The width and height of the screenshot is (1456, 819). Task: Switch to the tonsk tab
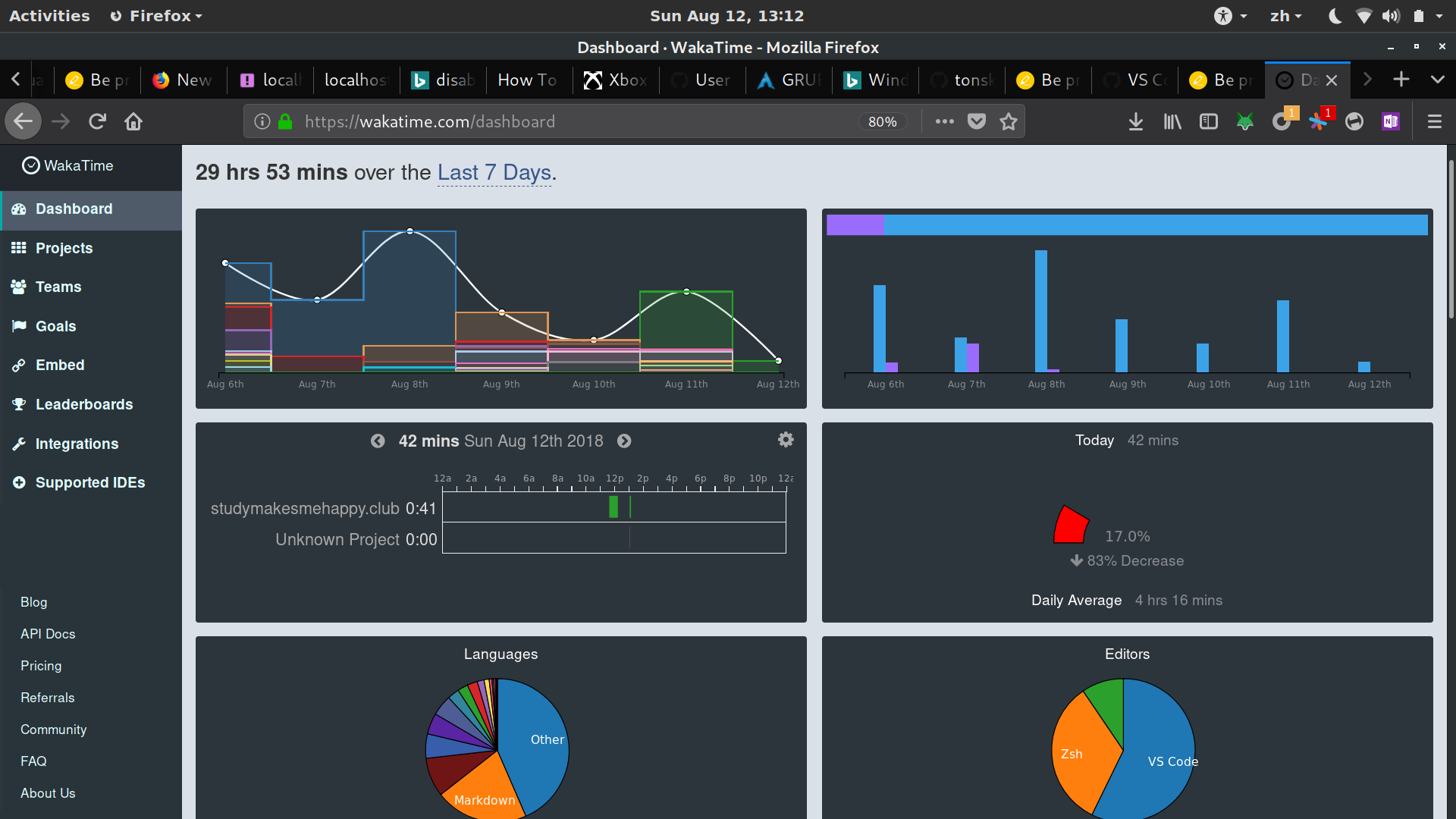click(962, 80)
